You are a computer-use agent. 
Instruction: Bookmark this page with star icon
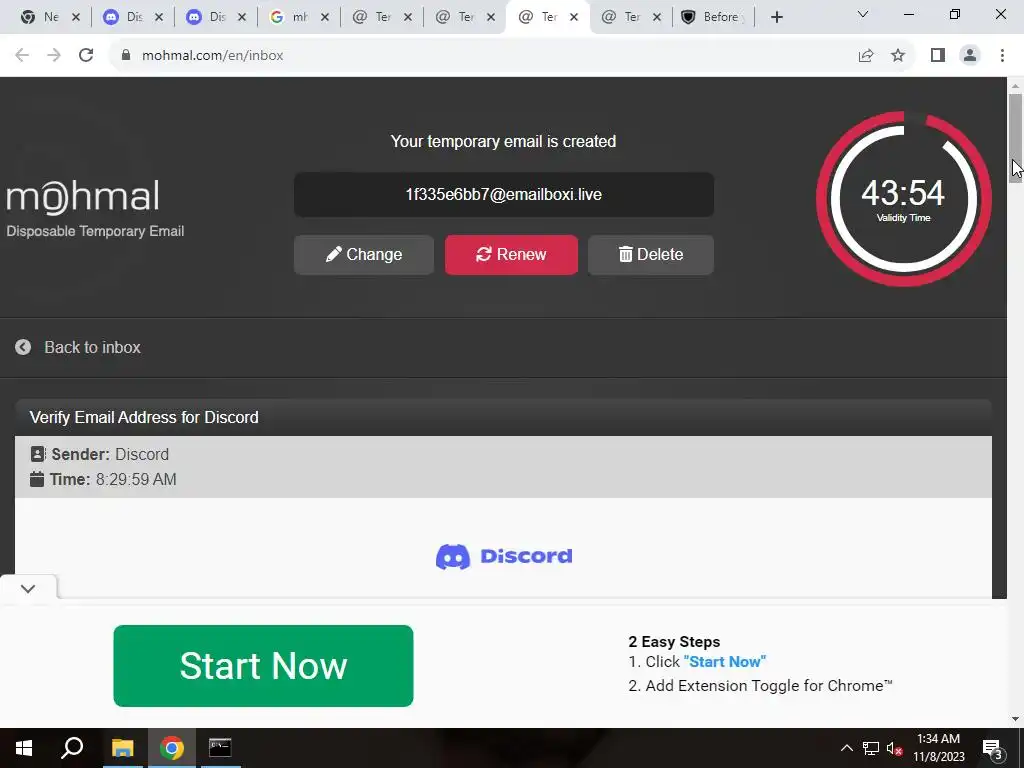(x=898, y=56)
